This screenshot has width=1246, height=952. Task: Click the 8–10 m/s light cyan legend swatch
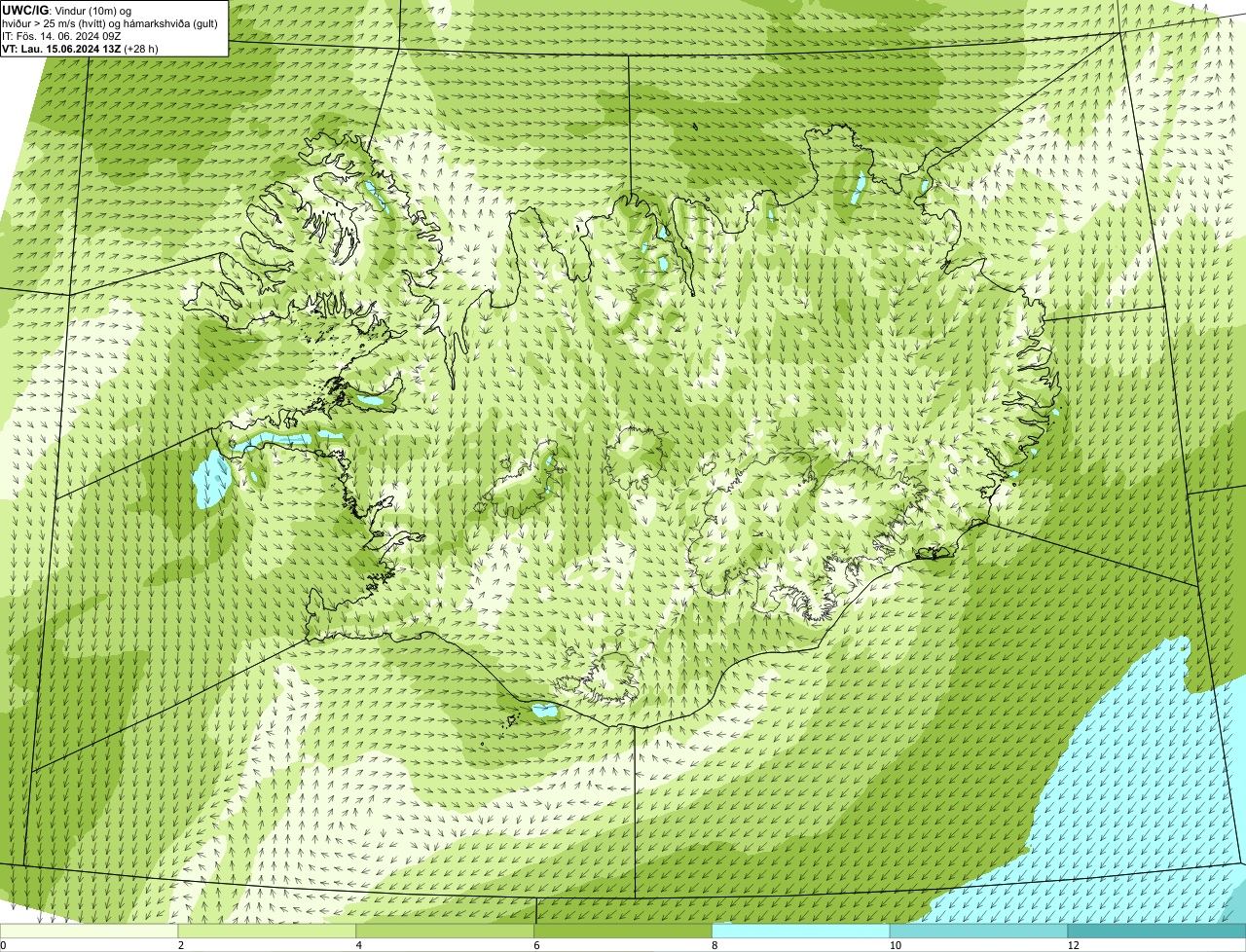801,931
